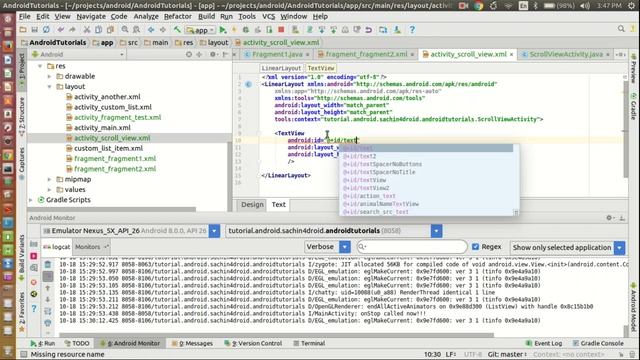Image resolution: width=640 pixels, height=360 pixels.
Task: Open the application process dropdown
Action: (436, 231)
